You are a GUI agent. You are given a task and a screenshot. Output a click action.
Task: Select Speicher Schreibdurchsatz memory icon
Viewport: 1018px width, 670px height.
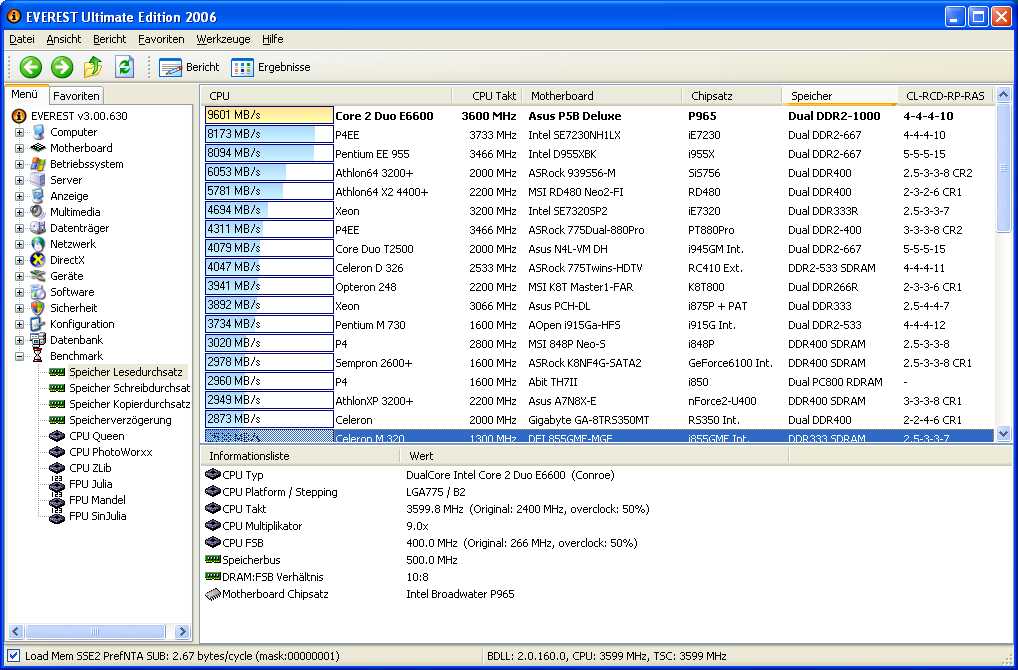pos(57,388)
